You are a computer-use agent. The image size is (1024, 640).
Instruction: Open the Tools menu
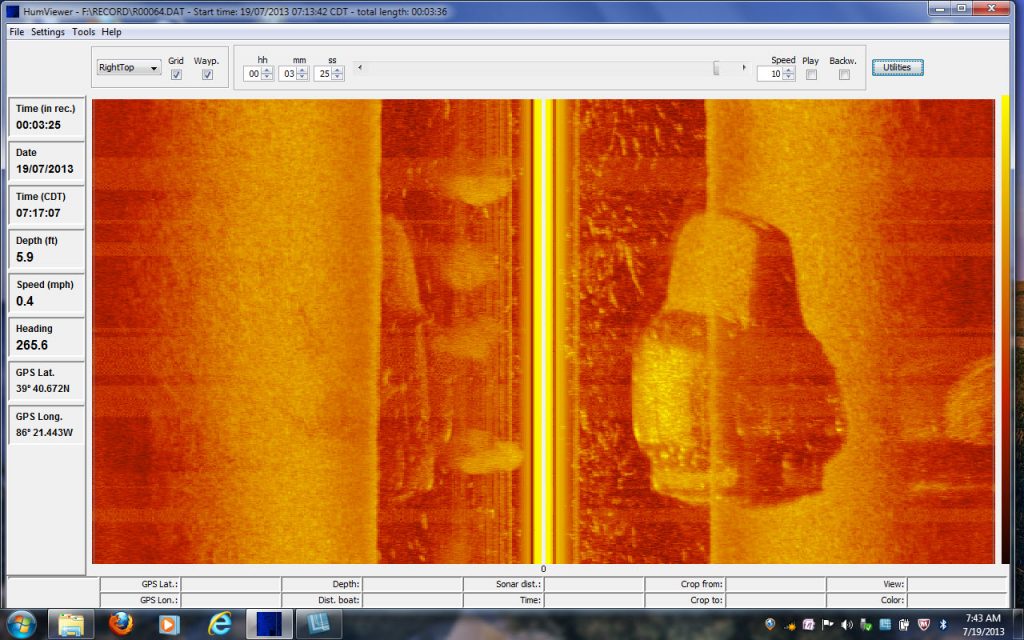(x=83, y=32)
